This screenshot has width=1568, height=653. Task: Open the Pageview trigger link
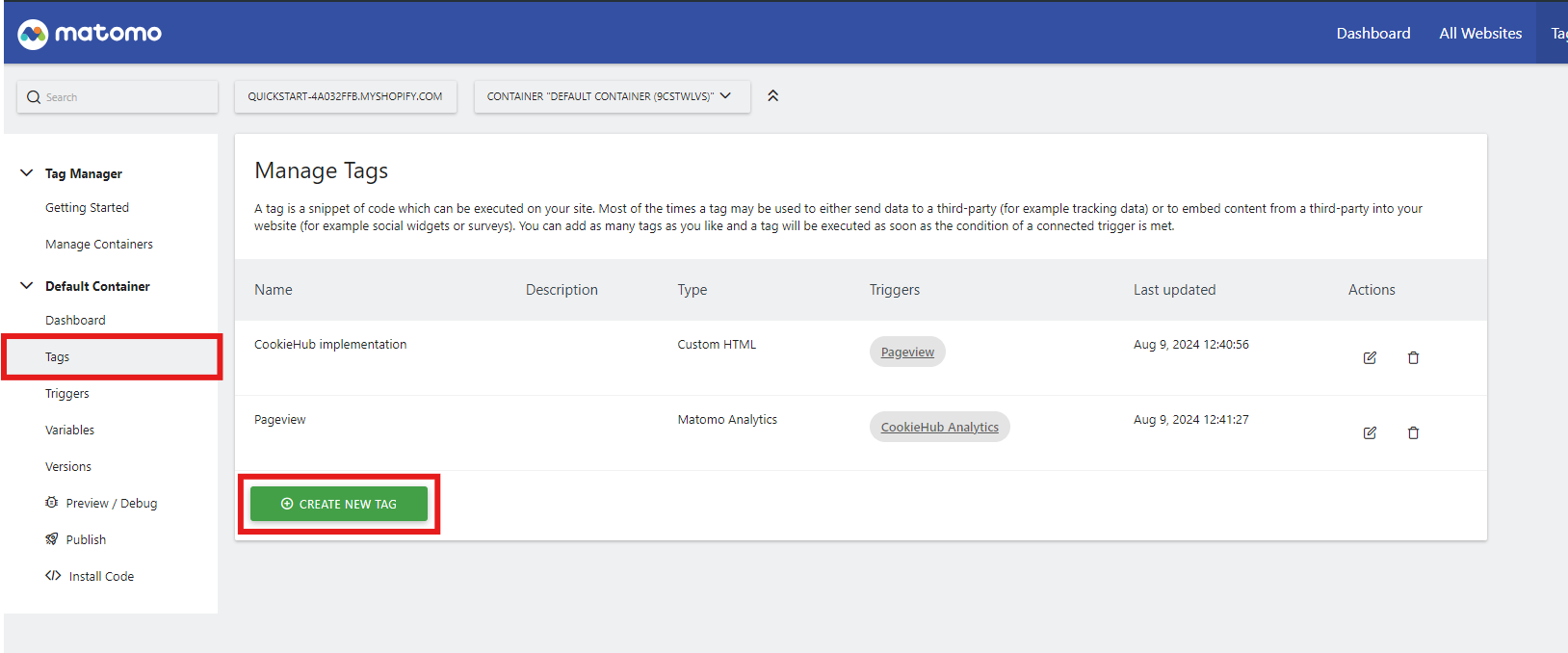click(x=907, y=353)
